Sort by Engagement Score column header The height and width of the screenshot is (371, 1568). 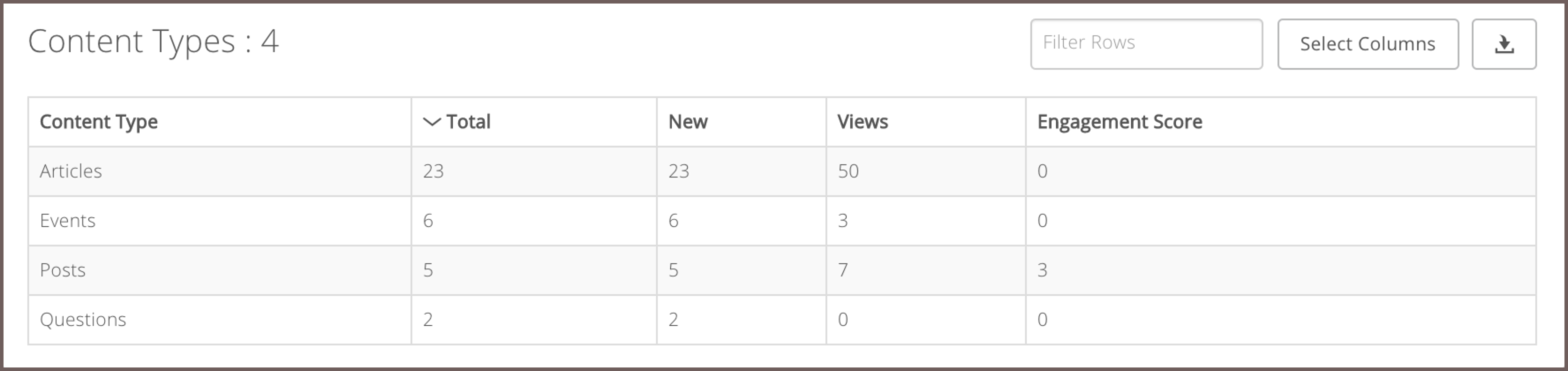tap(1119, 122)
